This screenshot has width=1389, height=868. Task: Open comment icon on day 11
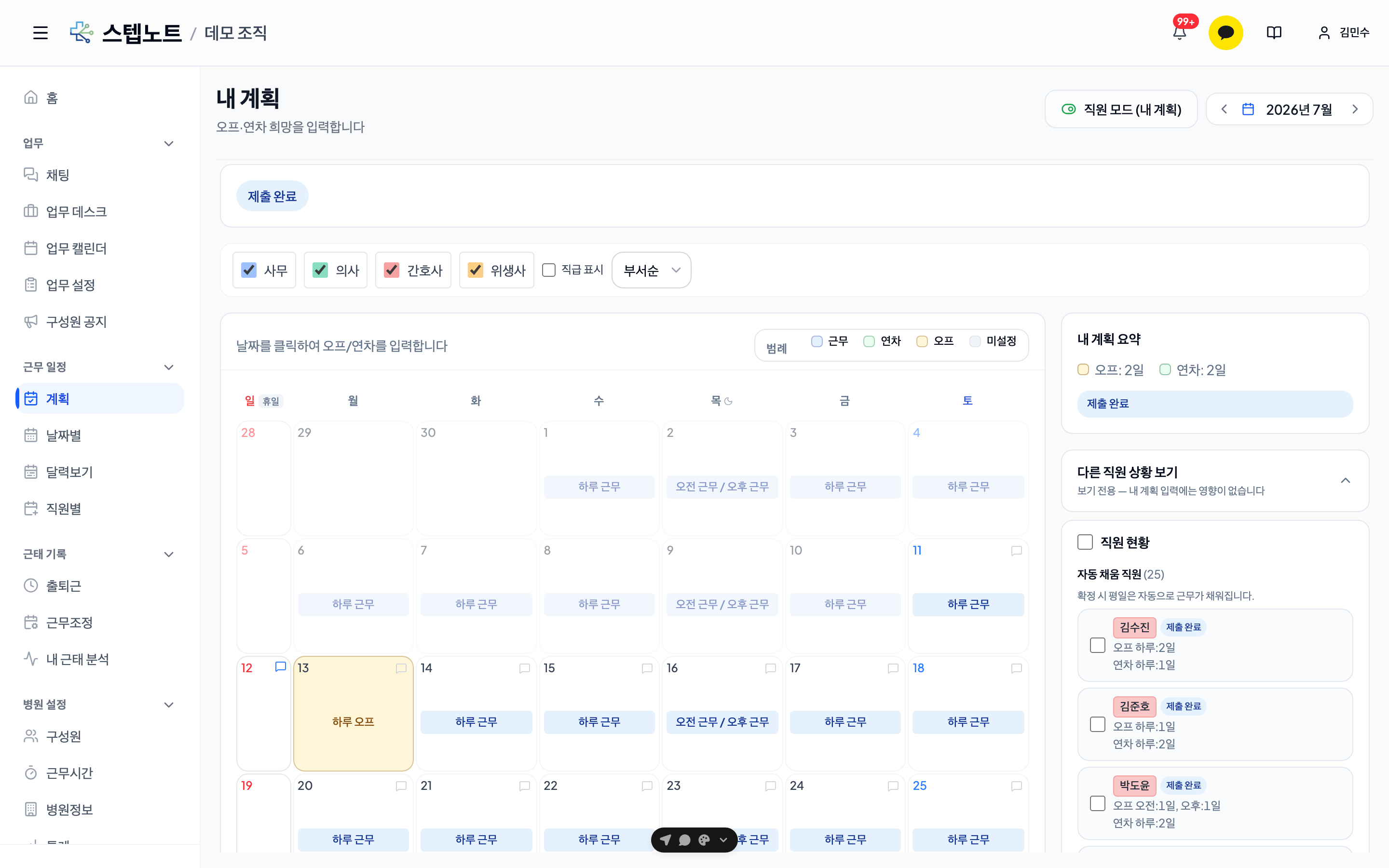(x=1017, y=551)
